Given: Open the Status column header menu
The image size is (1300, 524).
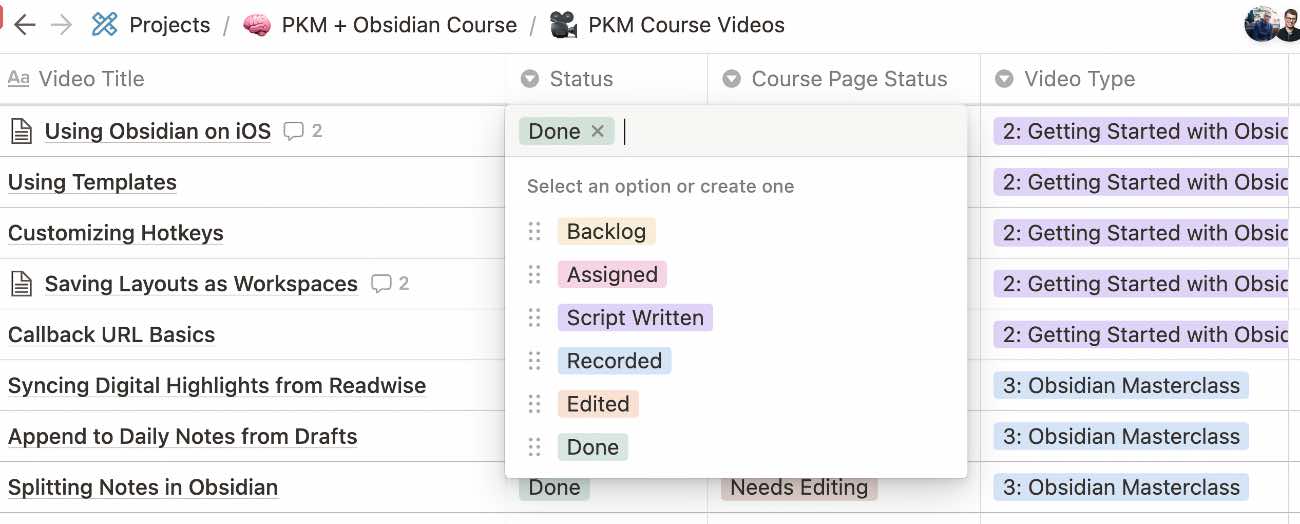Looking at the screenshot, I should (606, 79).
